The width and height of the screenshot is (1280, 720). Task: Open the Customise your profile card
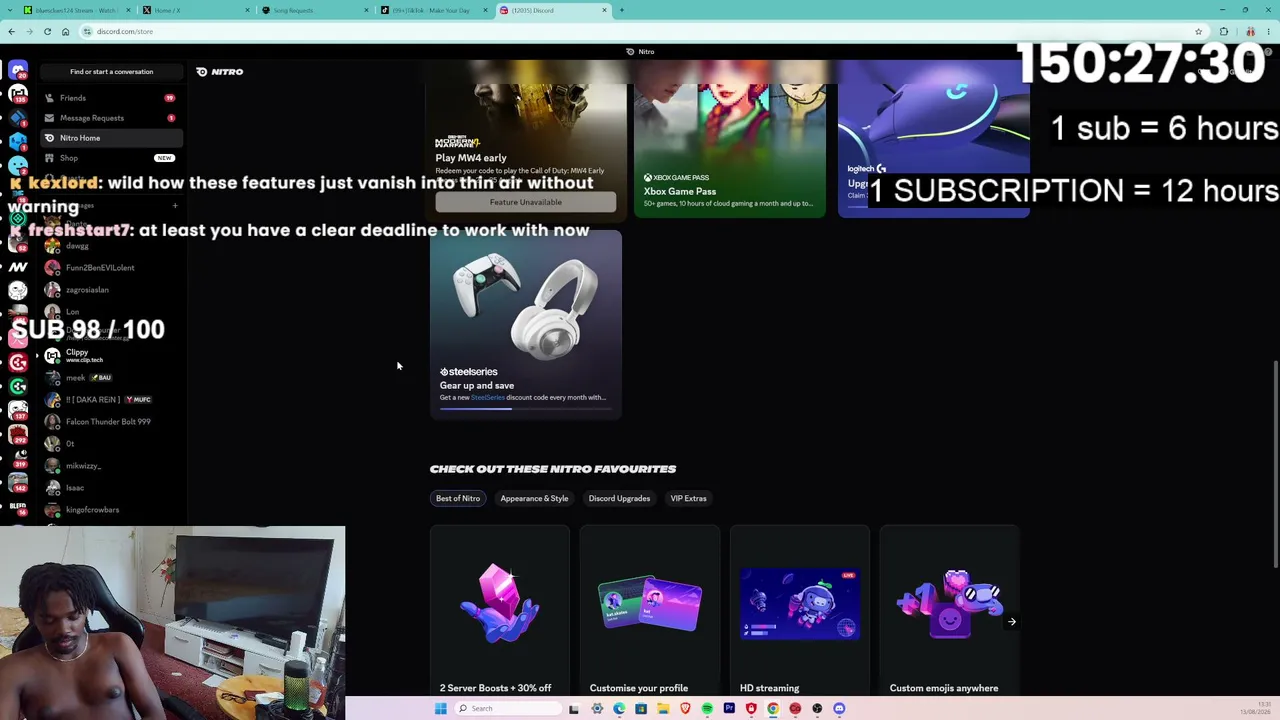coord(650,612)
